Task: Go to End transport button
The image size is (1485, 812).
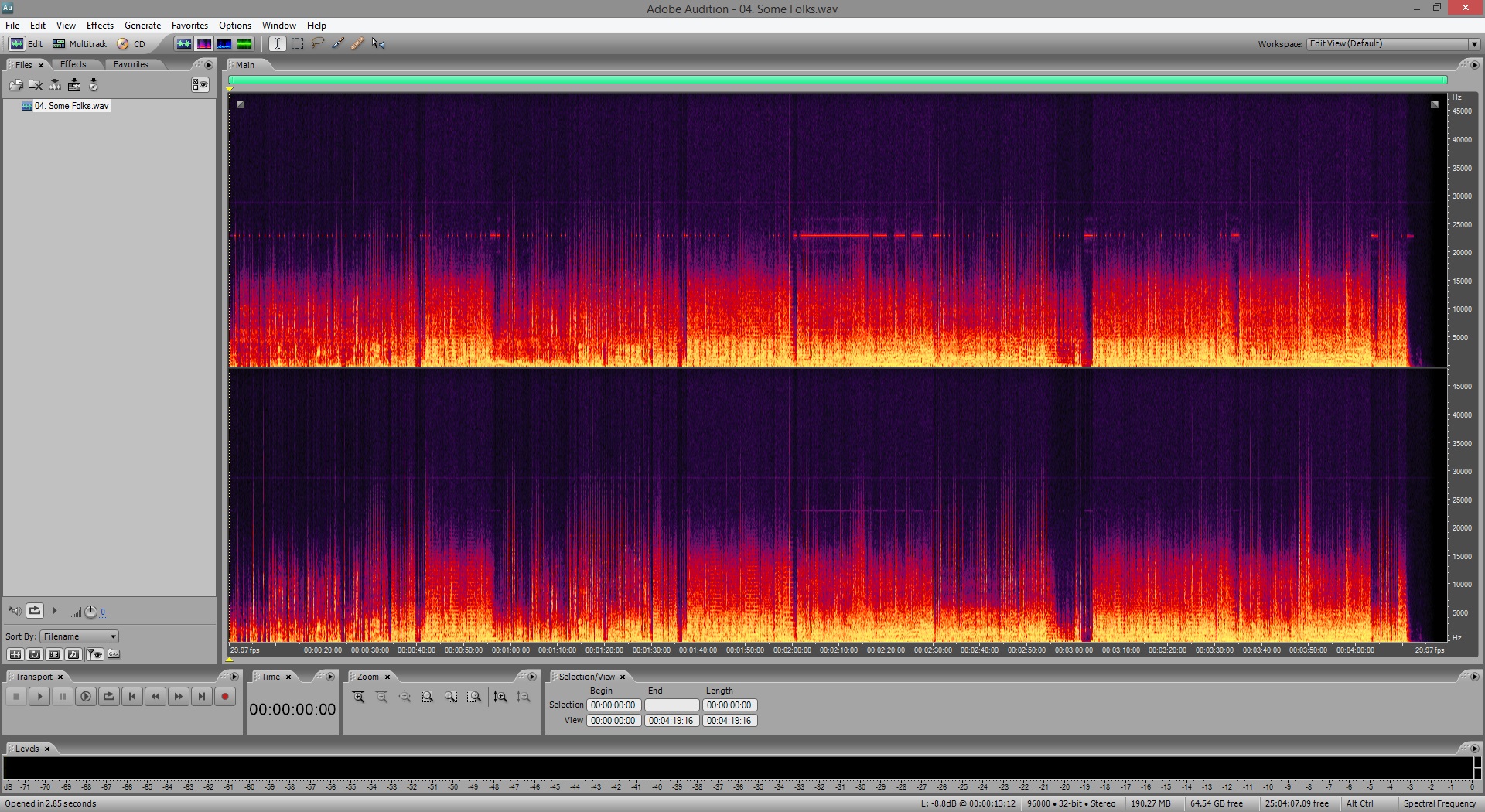Action: coord(202,697)
